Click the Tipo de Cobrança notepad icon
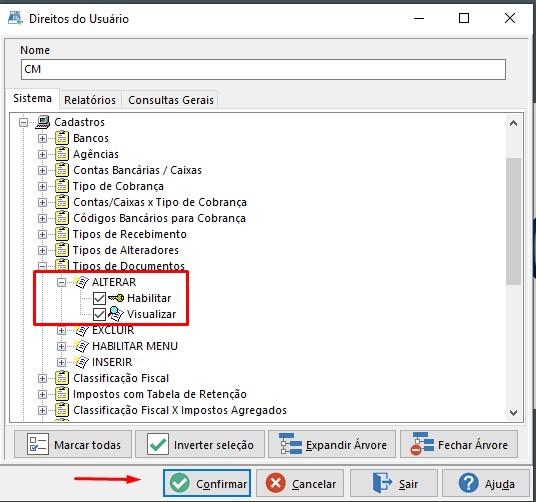This screenshot has width=536, height=502. 62,186
